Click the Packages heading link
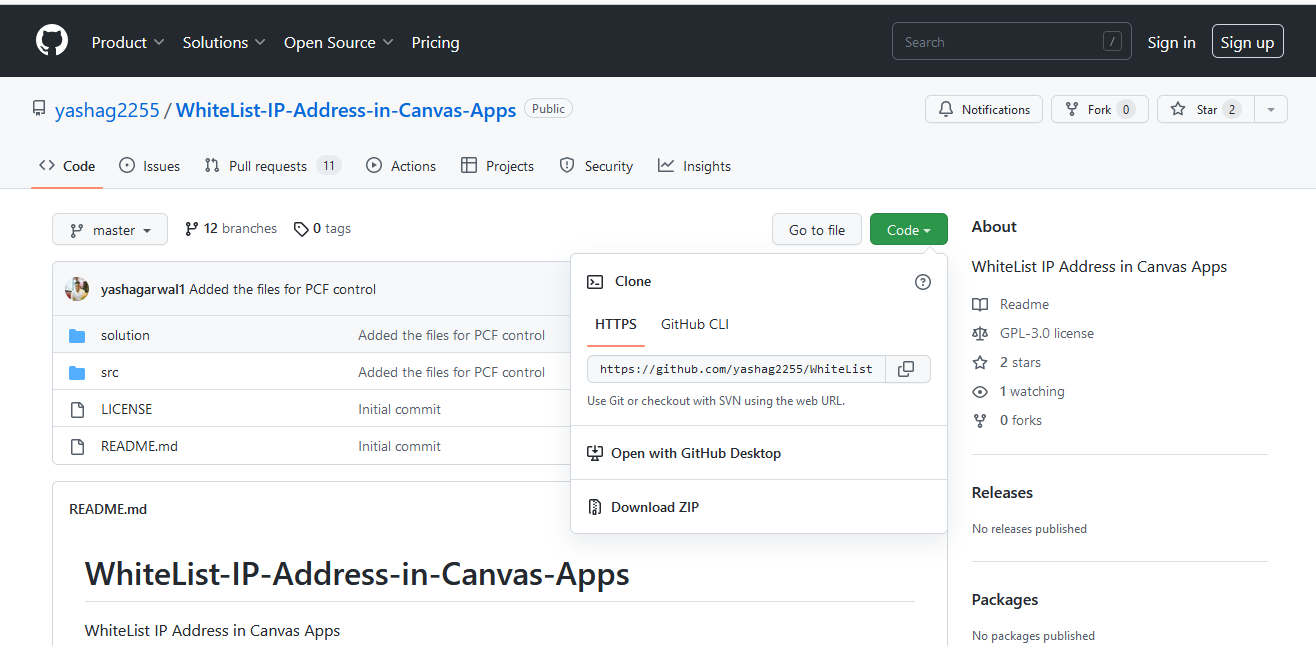This screenshot has width=1316, height=646. [1005, 599]
